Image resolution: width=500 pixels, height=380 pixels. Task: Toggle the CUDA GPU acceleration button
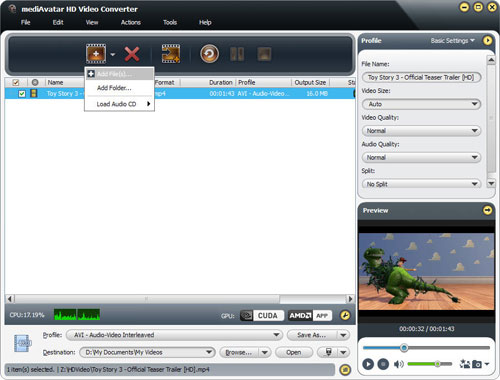click(x=262, y=315)
